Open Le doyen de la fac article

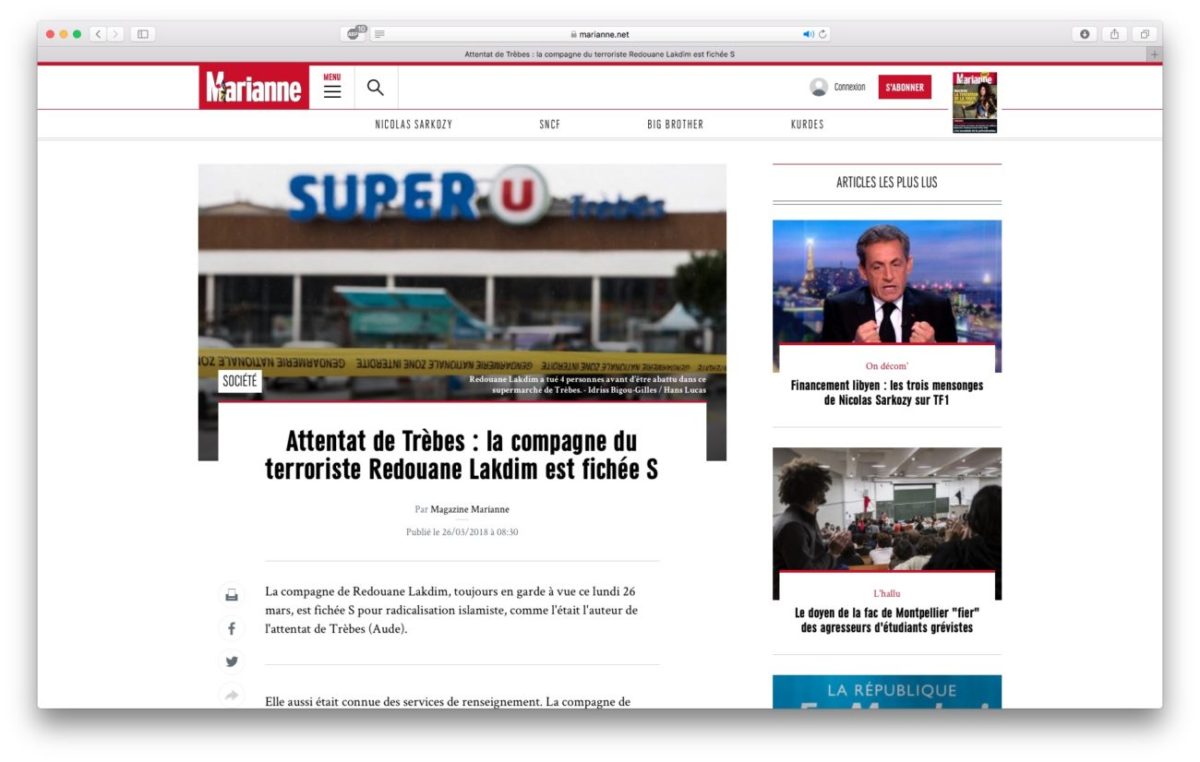(x=887, y=620)
